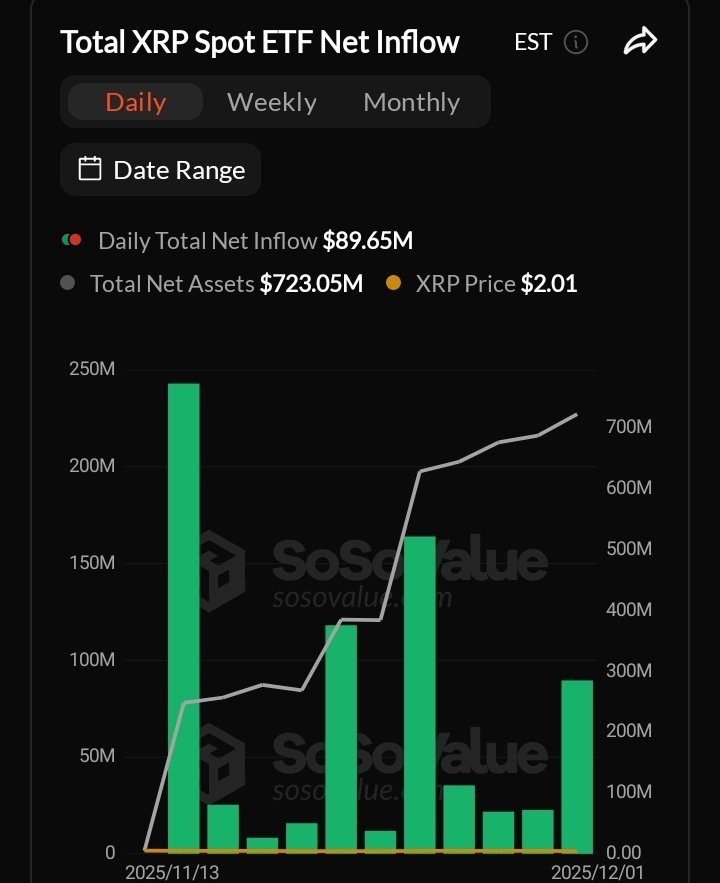Click the calendar icon in Date Range
720x883 pixels.
(90, 169)
